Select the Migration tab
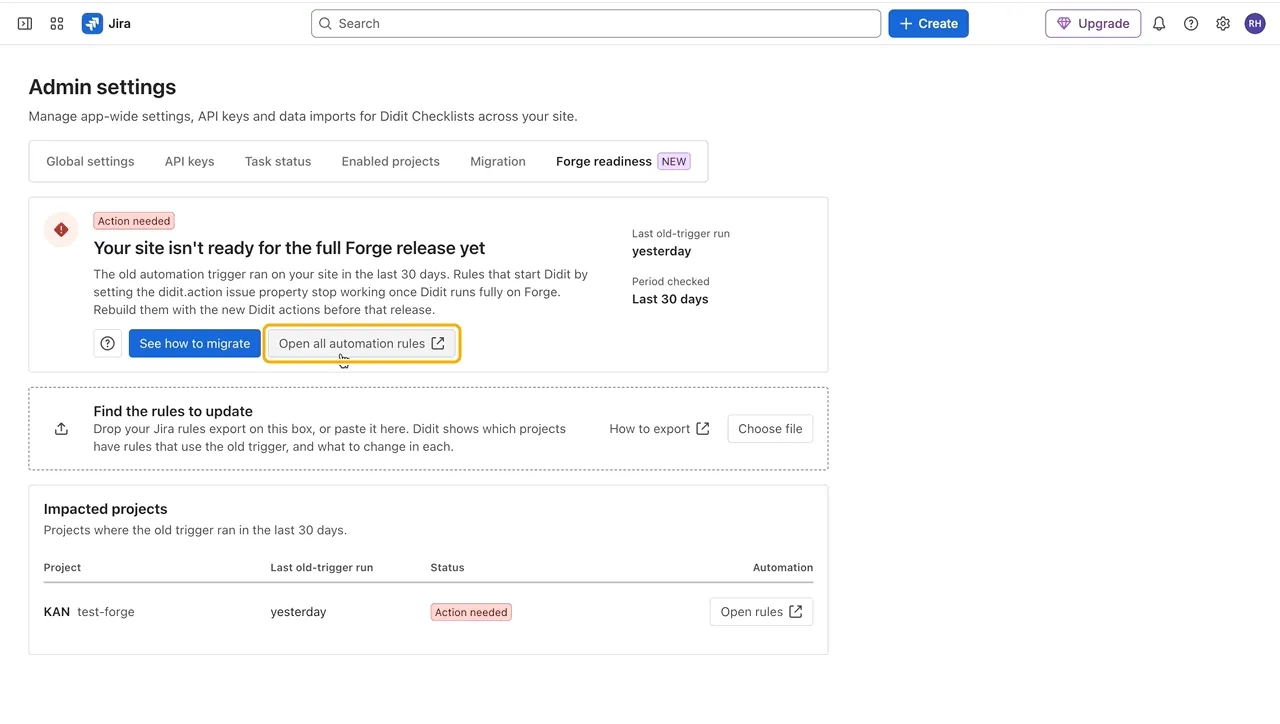The image size is (1280, 724). [498, 161]
